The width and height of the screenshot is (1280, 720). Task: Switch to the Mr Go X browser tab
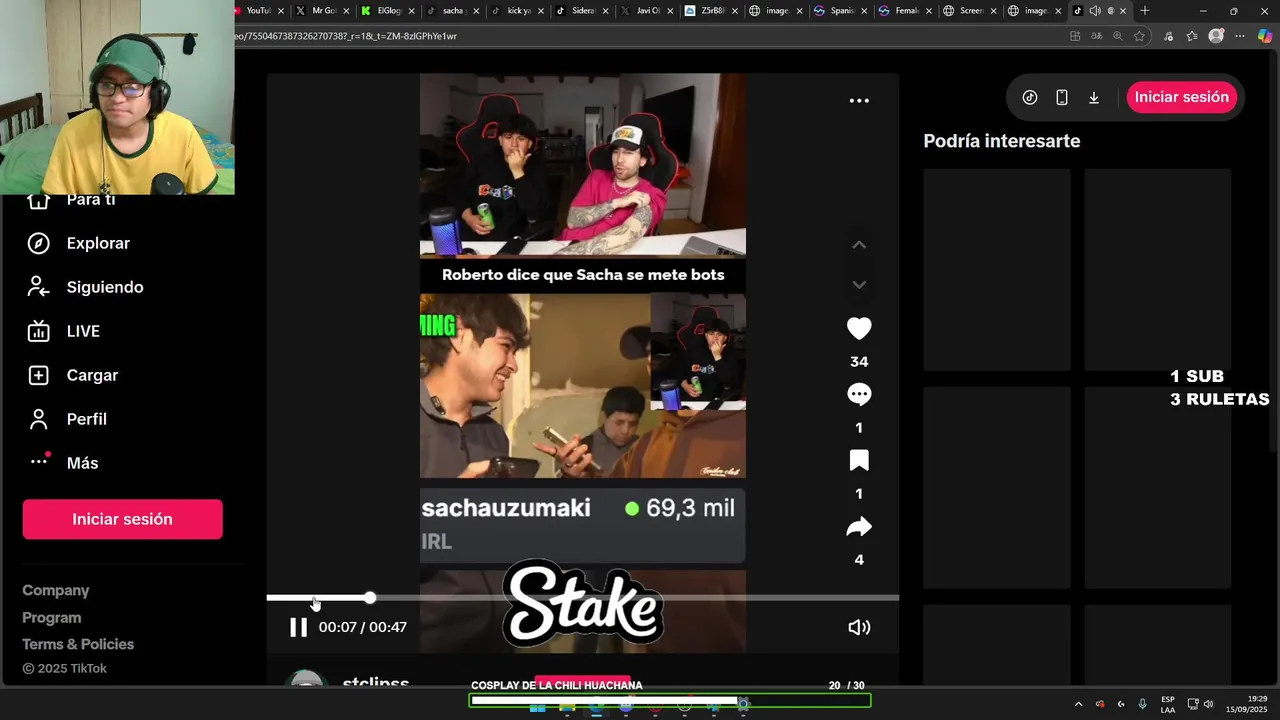(323, 11)
